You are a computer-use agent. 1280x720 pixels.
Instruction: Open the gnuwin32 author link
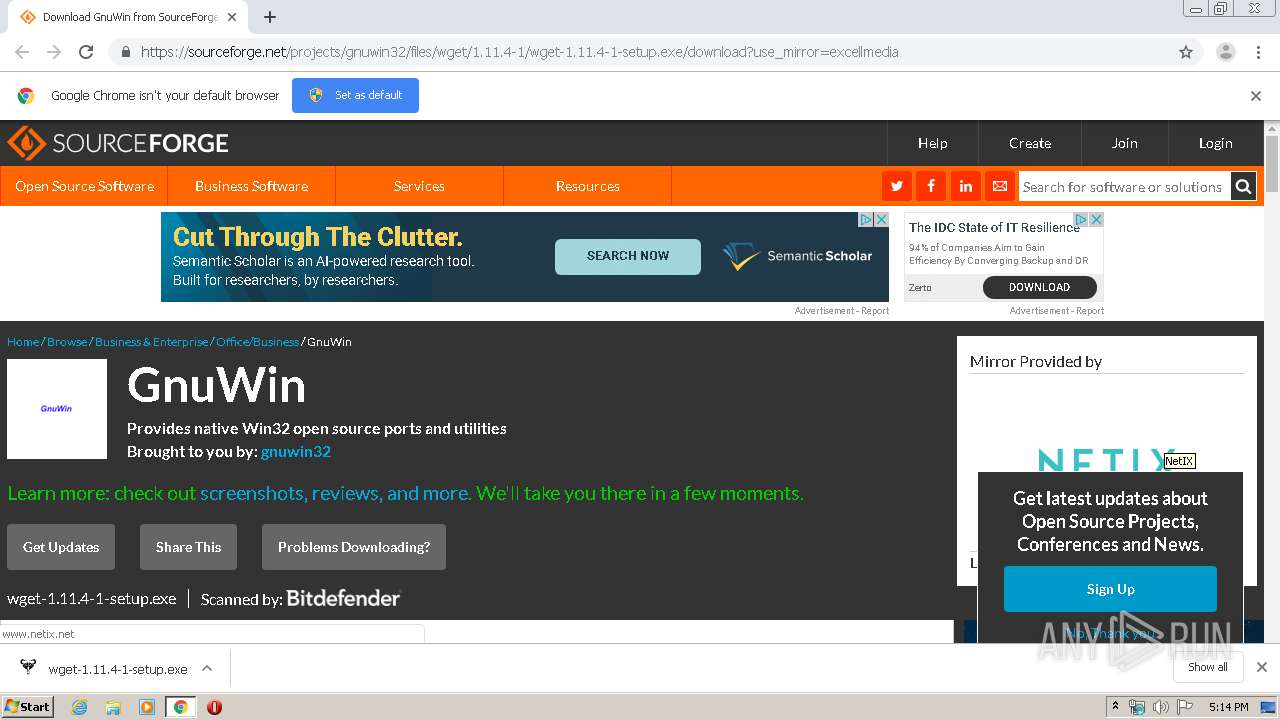pos(296,452)
